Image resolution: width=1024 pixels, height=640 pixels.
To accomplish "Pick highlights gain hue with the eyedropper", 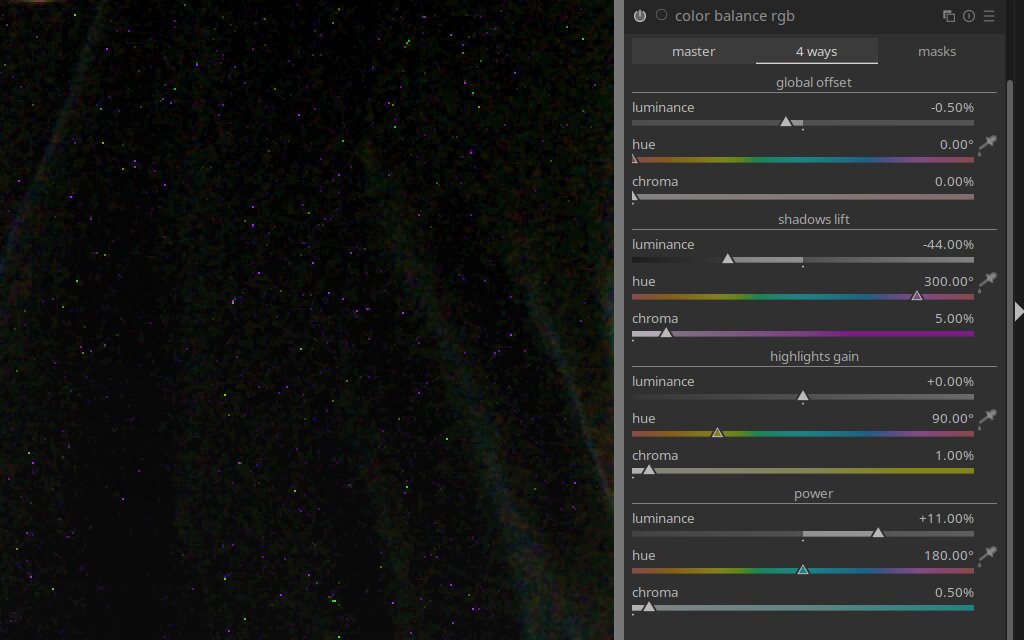I will (x=987, y=419).
